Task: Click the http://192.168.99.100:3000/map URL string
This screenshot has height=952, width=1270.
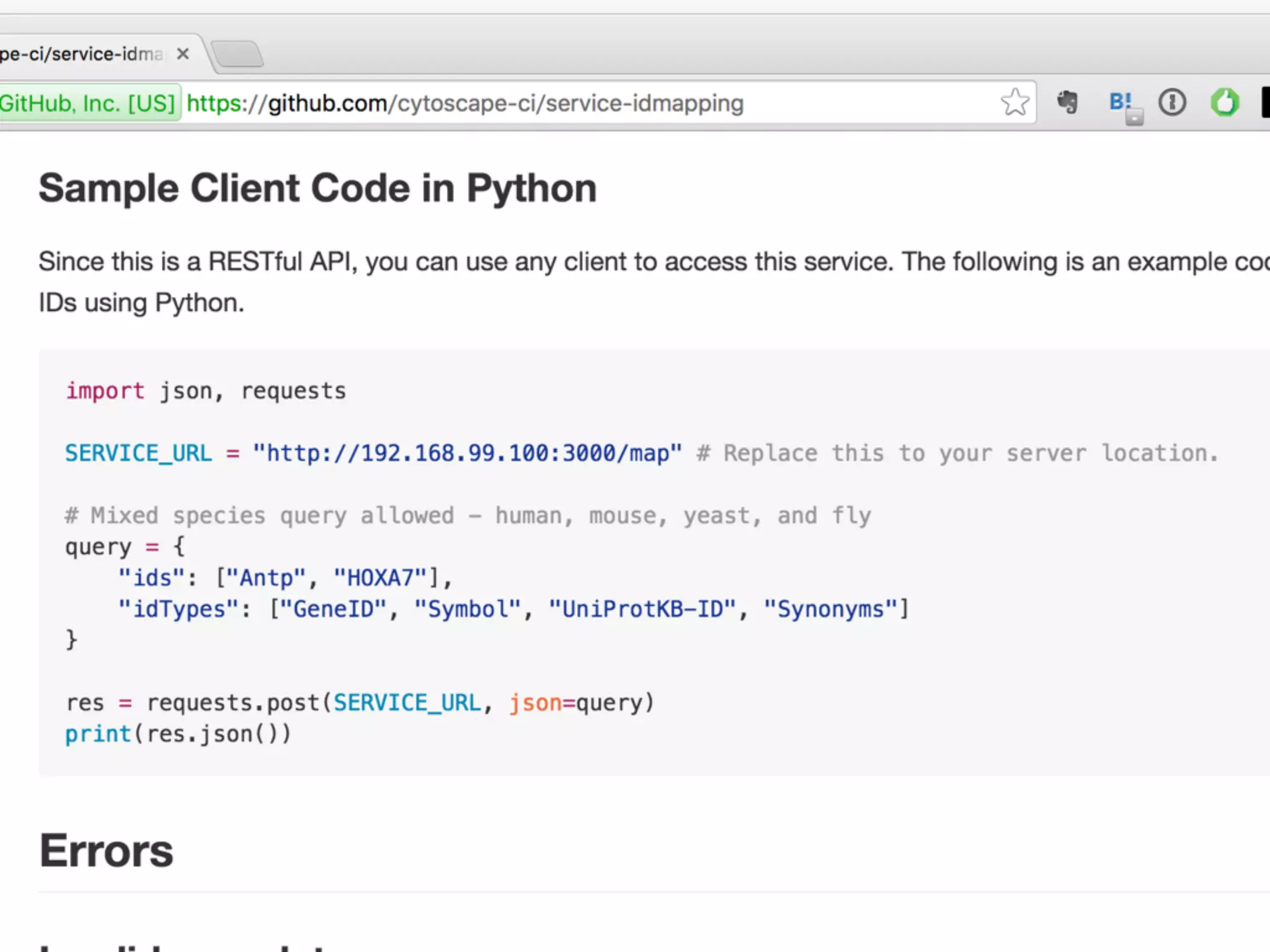Action: click(467, 453)
